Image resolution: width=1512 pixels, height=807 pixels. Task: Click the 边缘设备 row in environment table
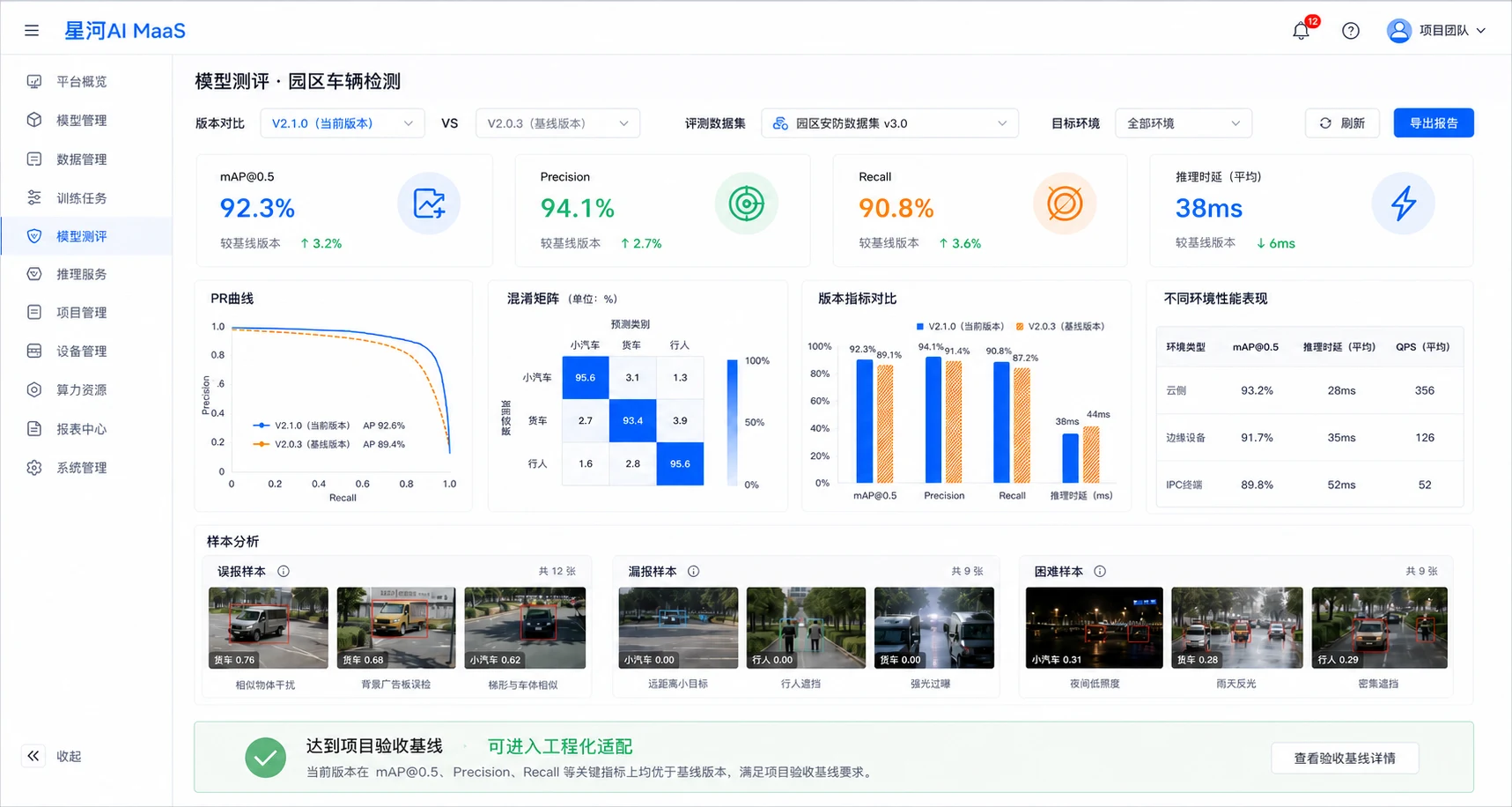click(x=1309, y=438)
